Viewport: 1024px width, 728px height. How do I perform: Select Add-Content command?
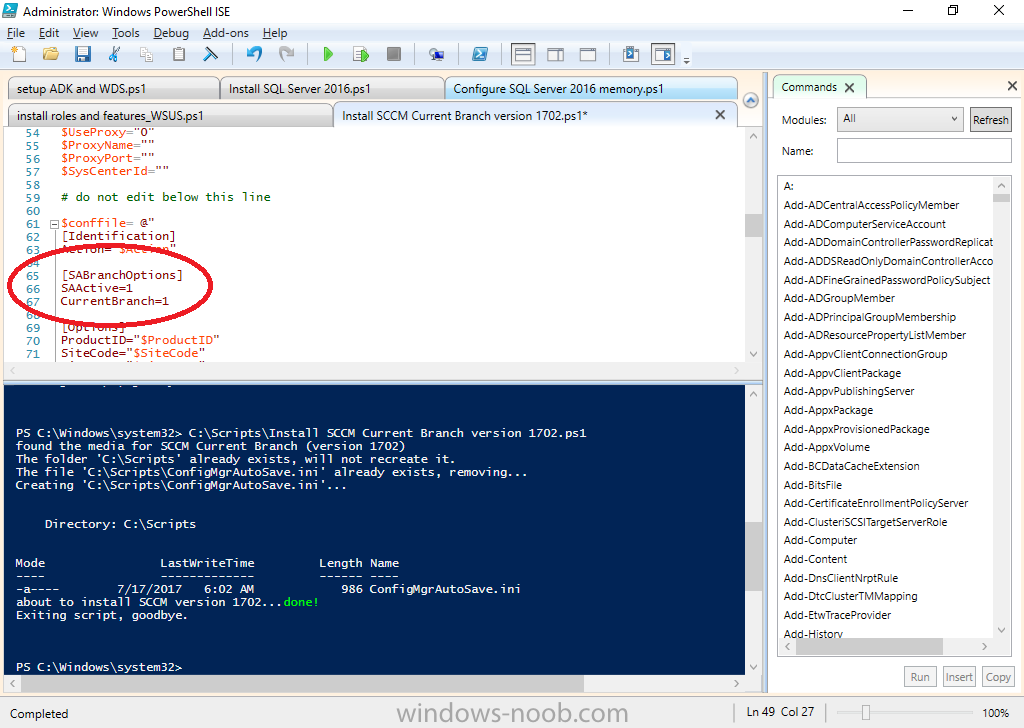815,559
